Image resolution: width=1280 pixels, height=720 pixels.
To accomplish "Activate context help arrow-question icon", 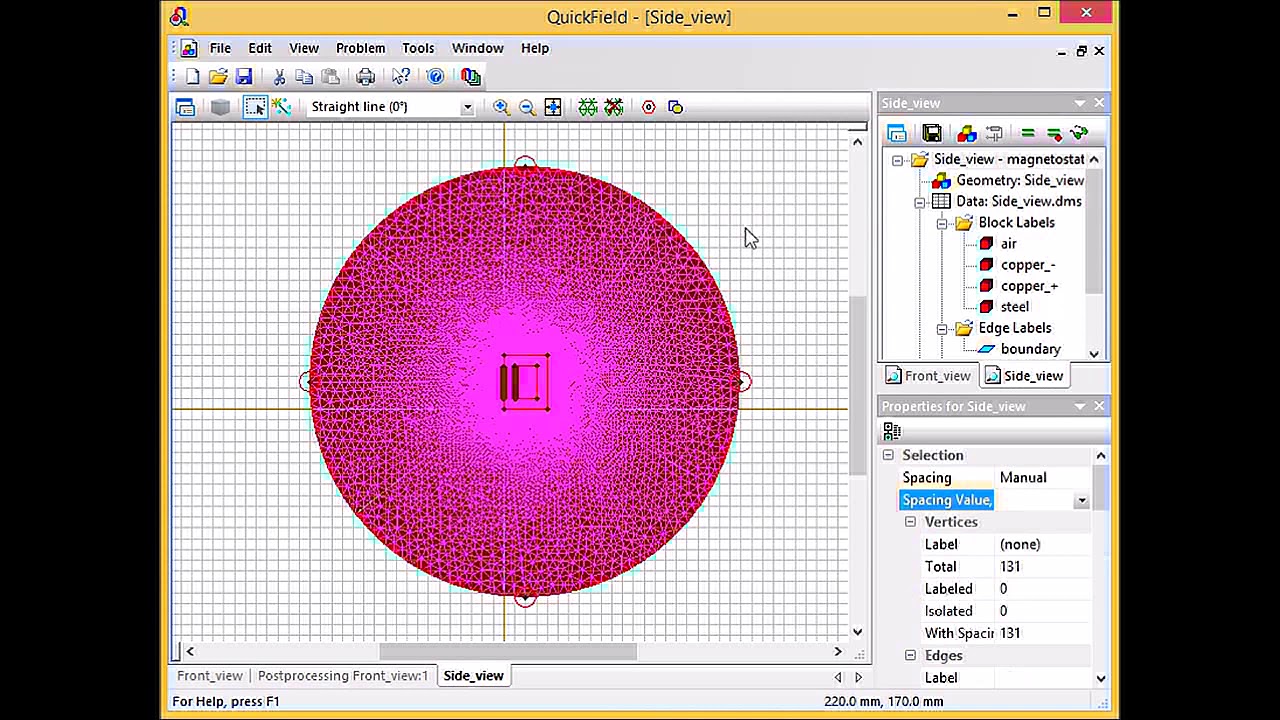I will pyautogui.click(x=401, y=77).
